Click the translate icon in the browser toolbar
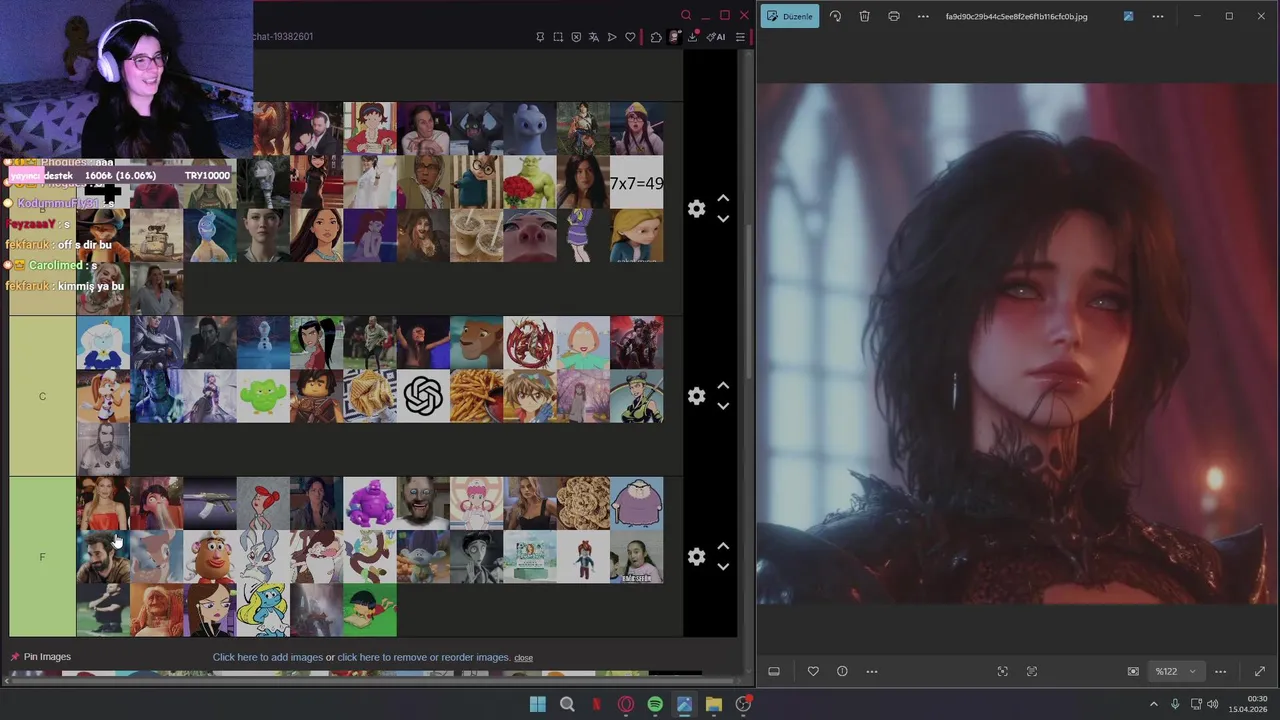The image size is (1280, 720). pos(594,37)
